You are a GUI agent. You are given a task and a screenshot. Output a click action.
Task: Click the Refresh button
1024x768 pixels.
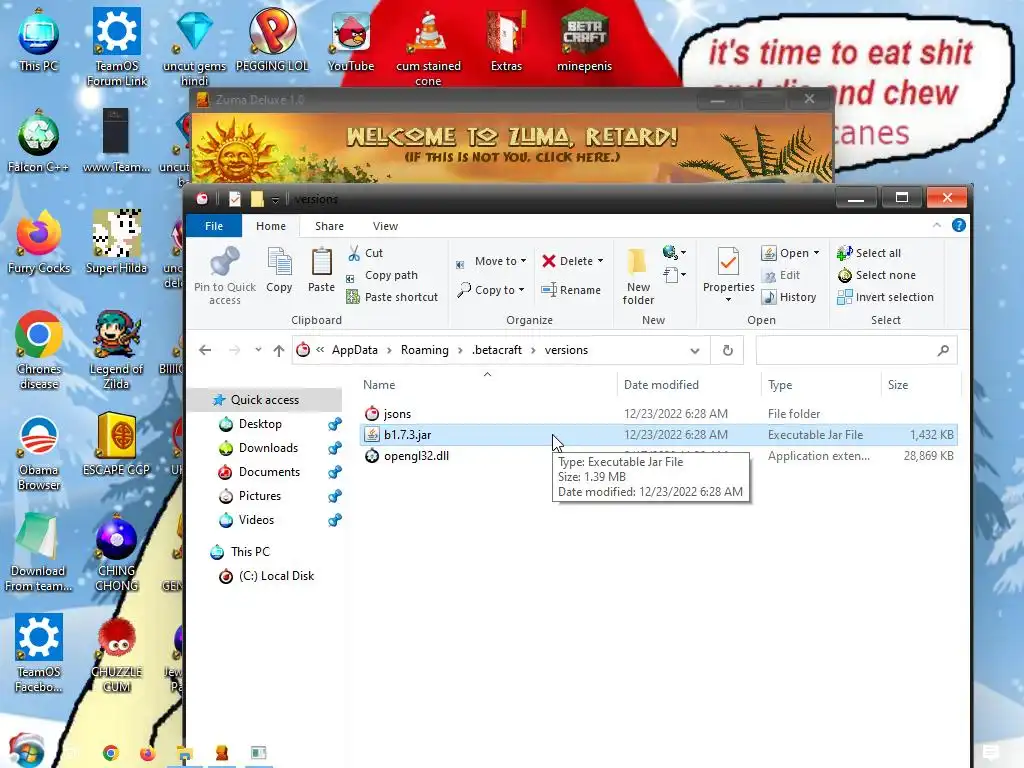coord(728,351)
